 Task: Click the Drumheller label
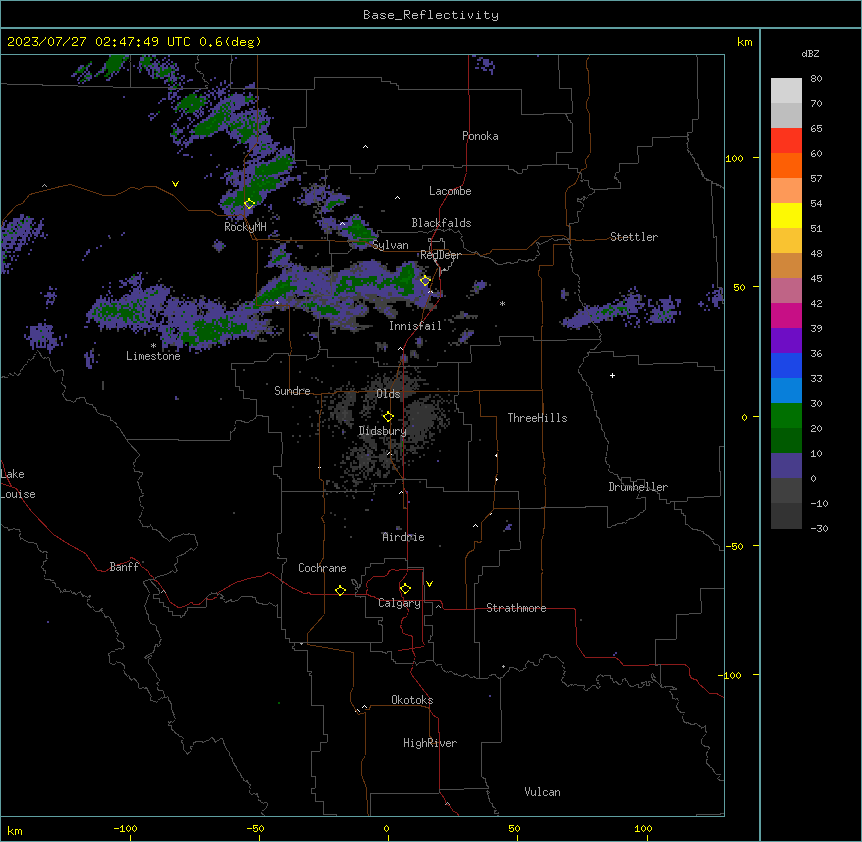pyautogui.click(x=638, y=487)
